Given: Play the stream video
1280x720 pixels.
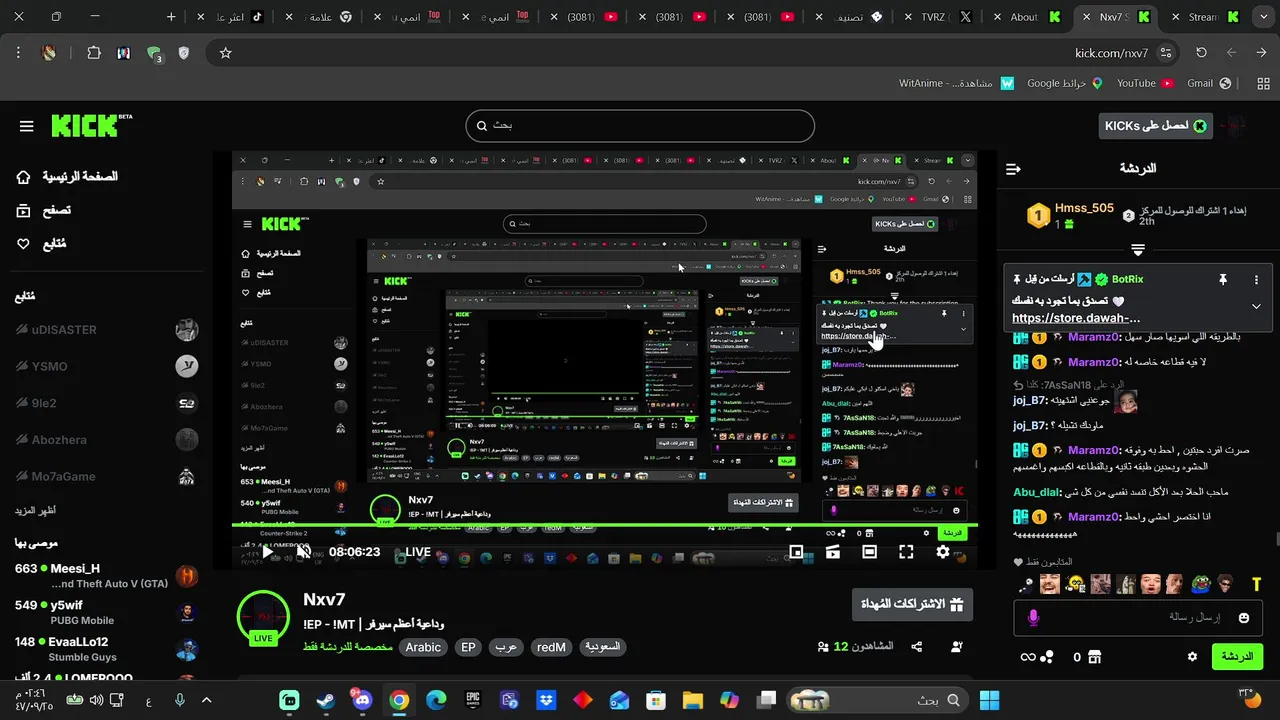Looking at the screenshot, I should (x=267, y=552).
